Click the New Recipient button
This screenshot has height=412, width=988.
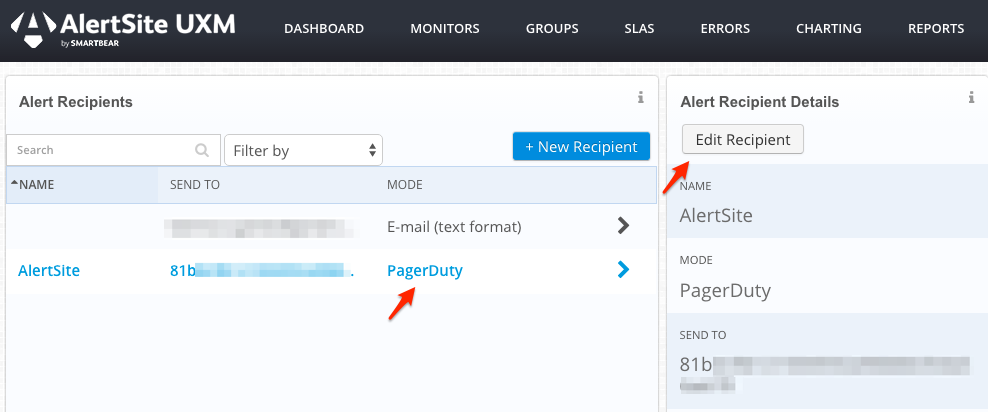pyautogui.click(x=581, y=146)
